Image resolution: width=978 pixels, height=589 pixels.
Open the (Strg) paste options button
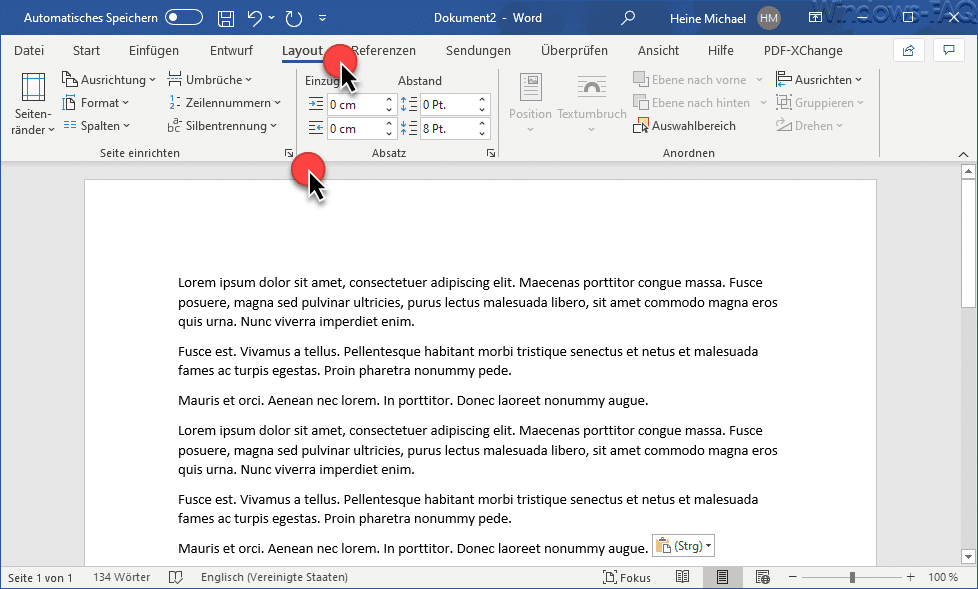684,546
